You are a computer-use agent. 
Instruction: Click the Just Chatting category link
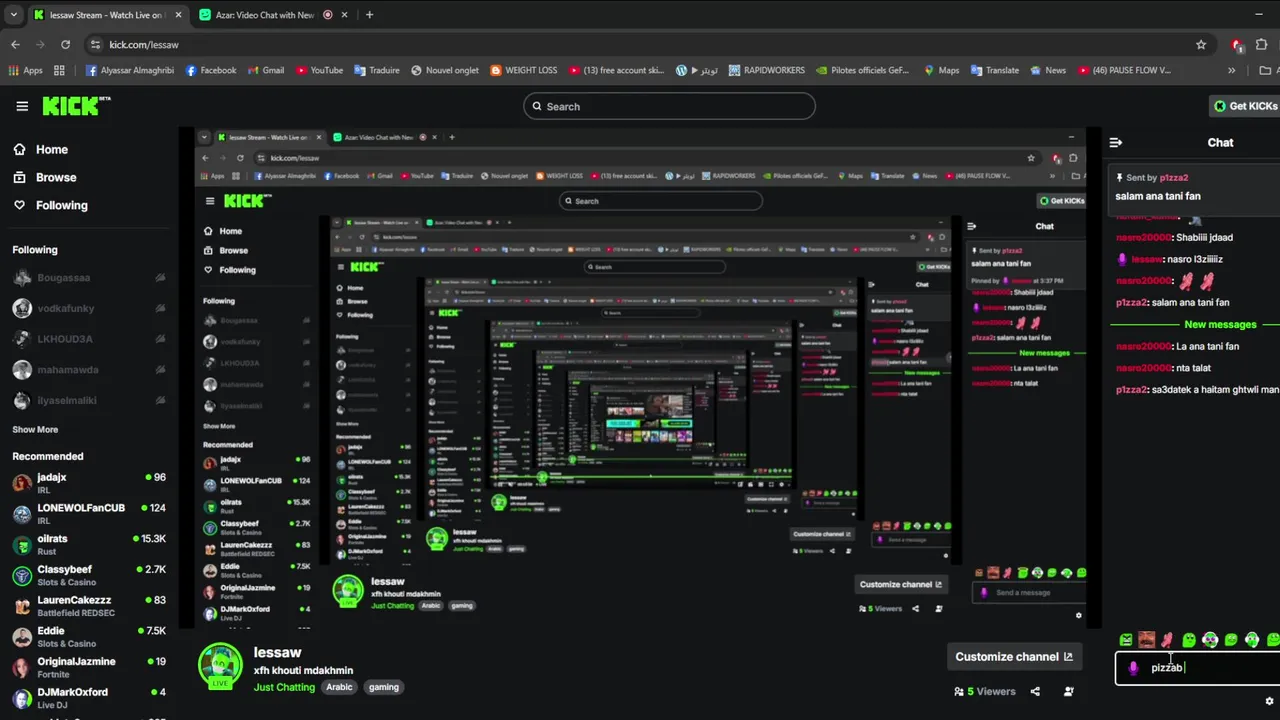click(284, 687)
